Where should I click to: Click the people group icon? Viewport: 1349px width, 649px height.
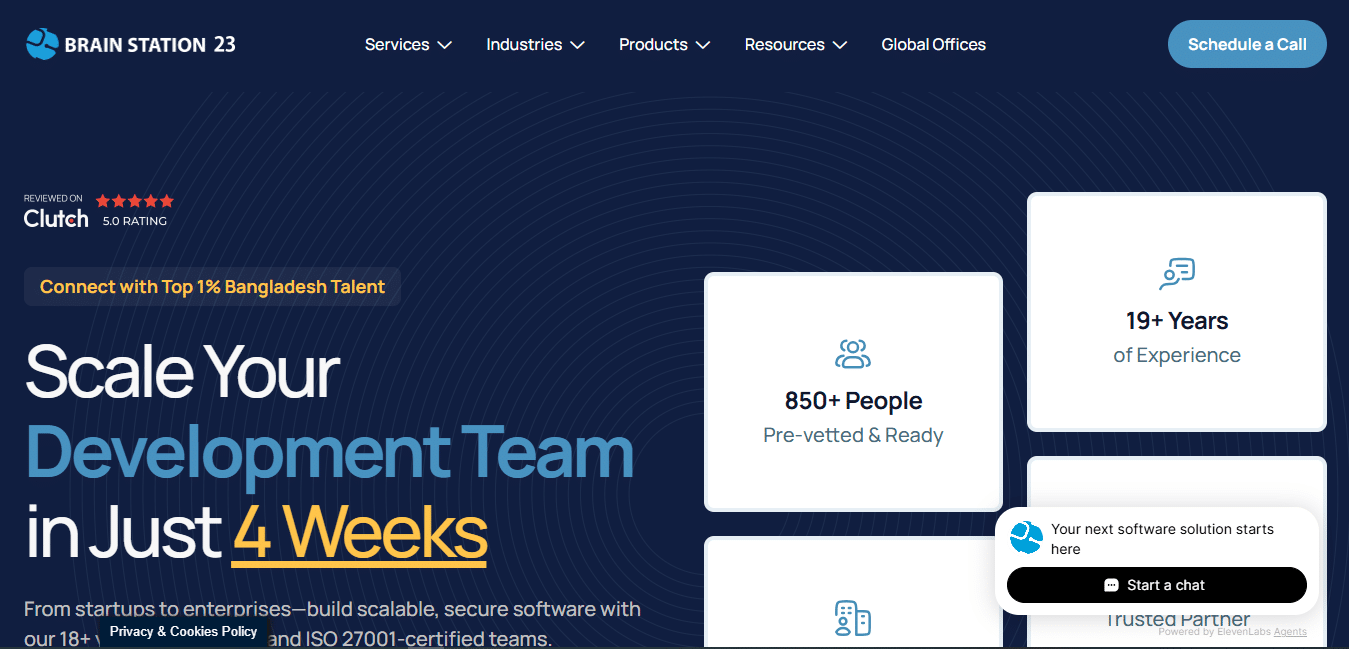853,353
